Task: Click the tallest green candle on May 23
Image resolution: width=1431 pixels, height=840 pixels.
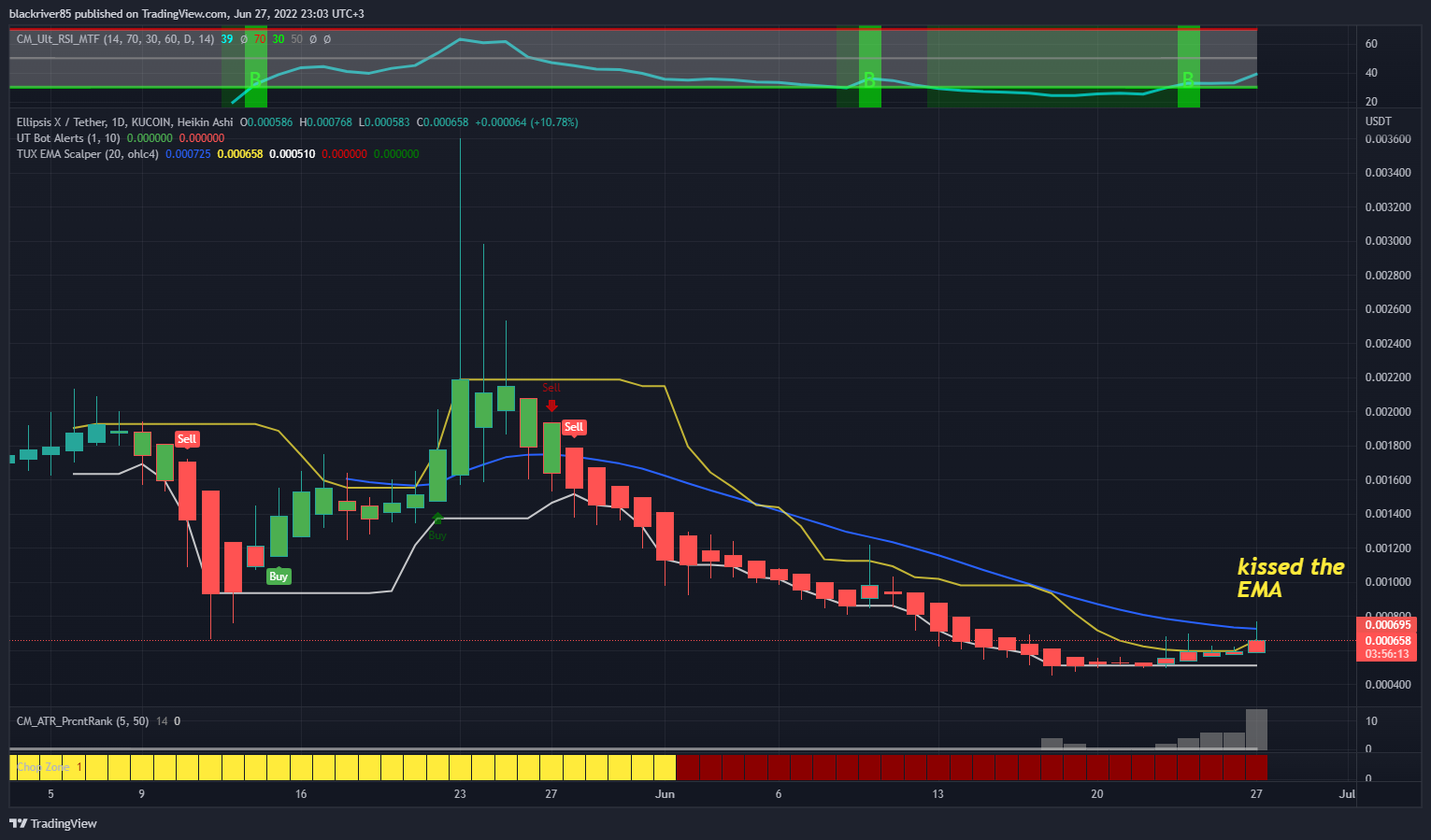Action: [460, 427]
